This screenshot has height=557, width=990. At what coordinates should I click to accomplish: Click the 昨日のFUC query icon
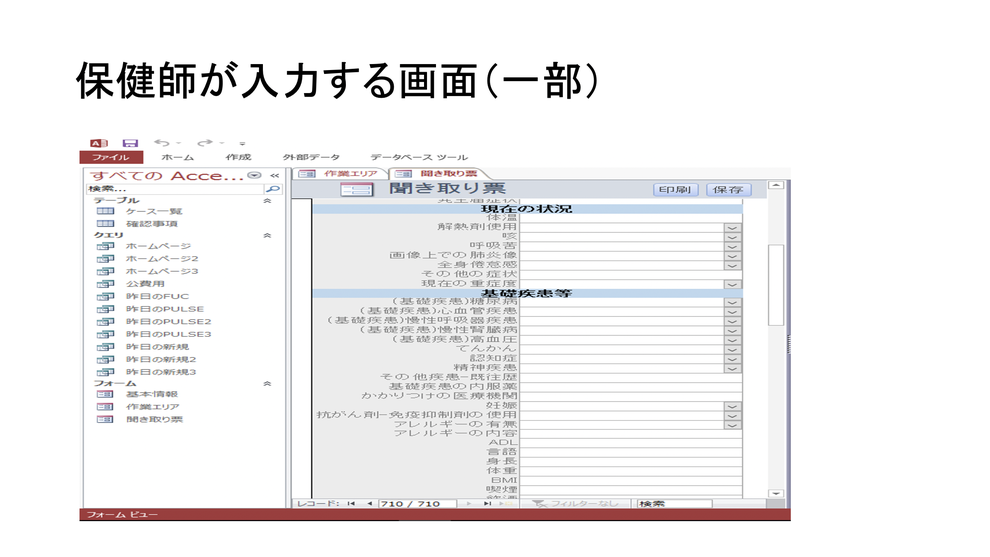point(105,297)
